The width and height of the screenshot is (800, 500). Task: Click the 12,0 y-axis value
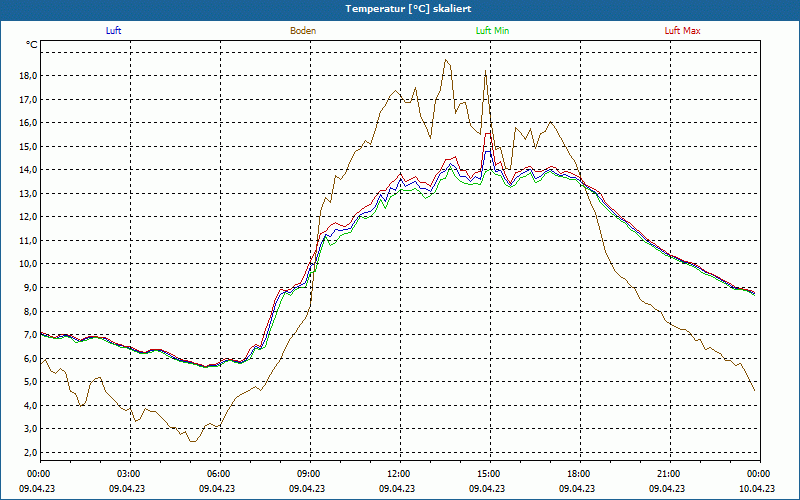[28, 217]
